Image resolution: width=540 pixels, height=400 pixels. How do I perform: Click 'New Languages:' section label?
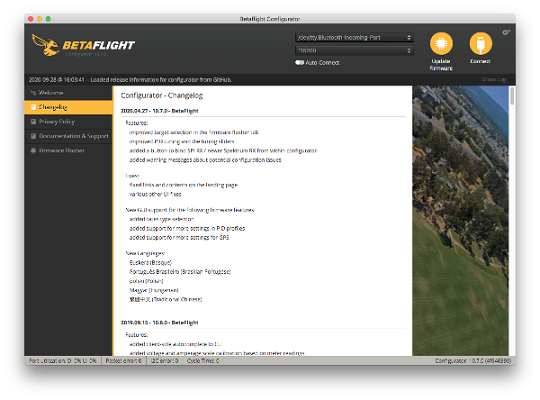tap(145, 253)
